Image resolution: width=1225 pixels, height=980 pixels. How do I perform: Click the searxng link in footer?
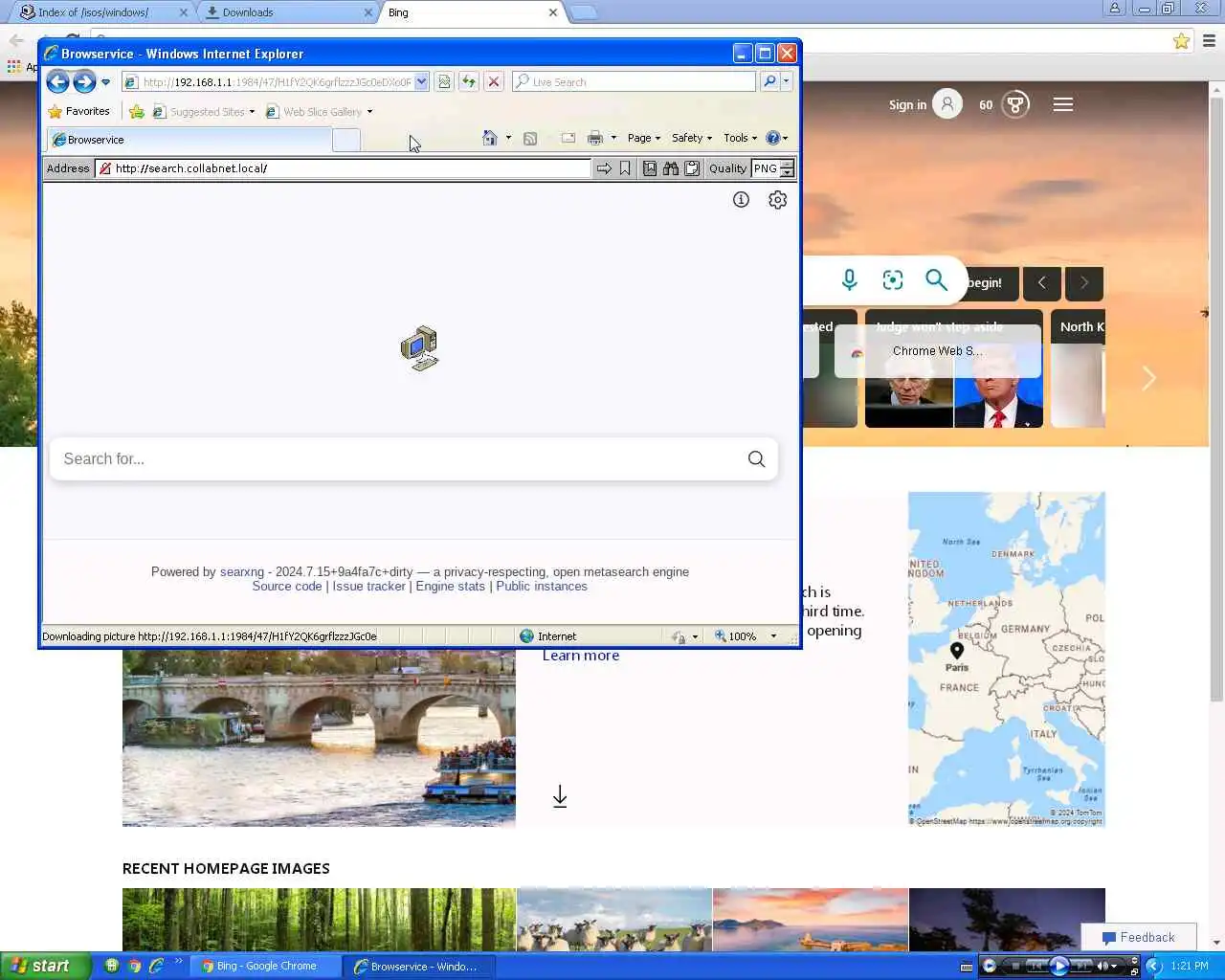pyautogui.click(x=242, y=572)
